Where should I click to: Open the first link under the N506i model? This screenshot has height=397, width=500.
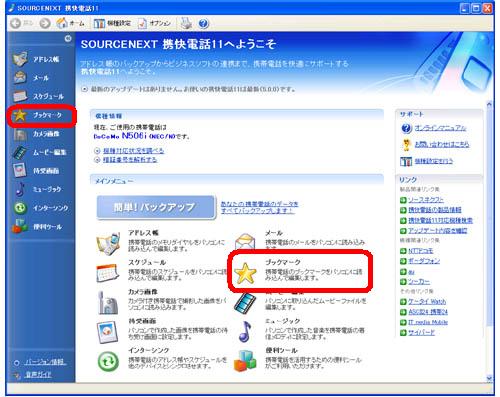pos(133,151)
